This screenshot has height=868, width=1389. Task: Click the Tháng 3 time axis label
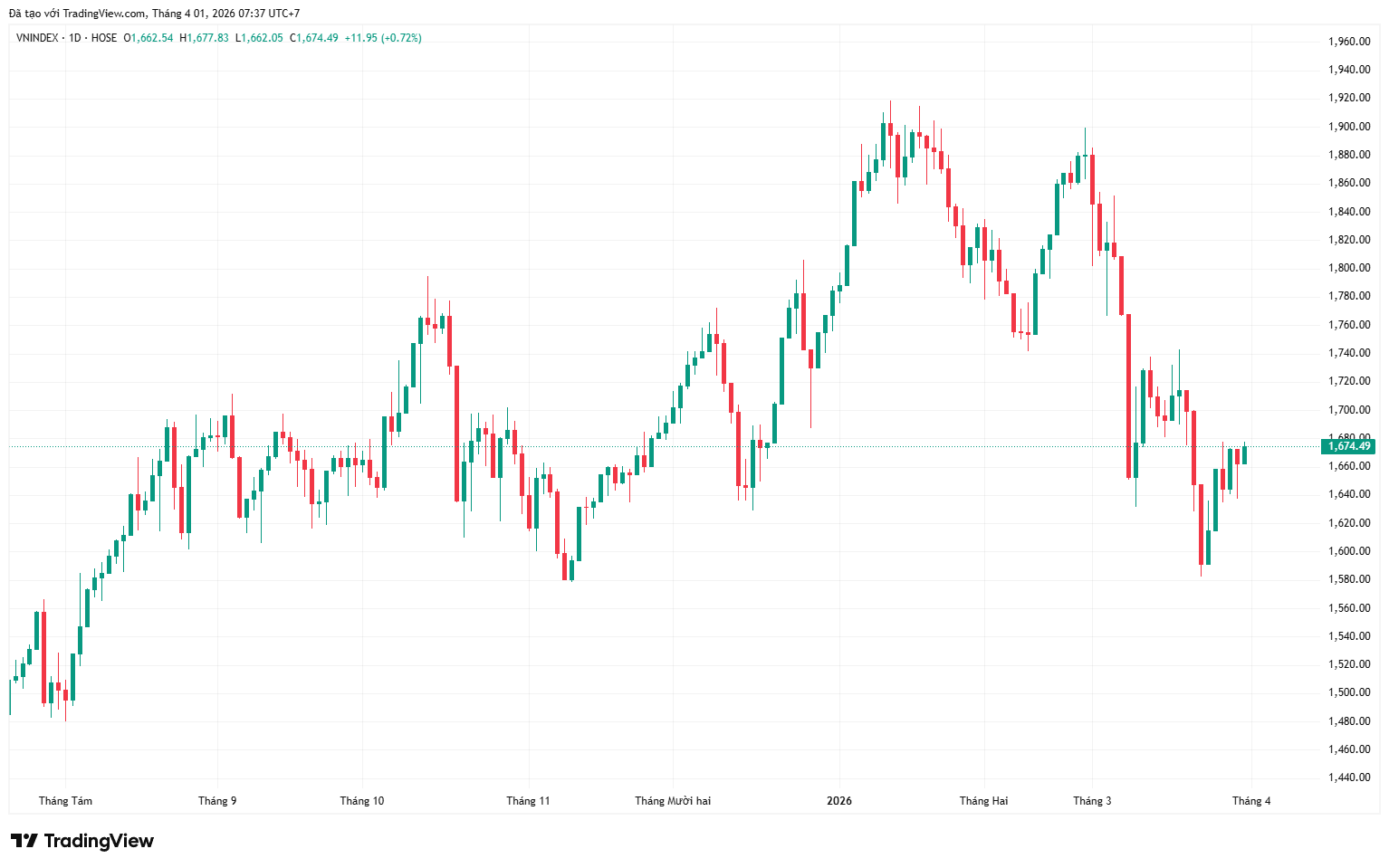tap(1092, 801)
